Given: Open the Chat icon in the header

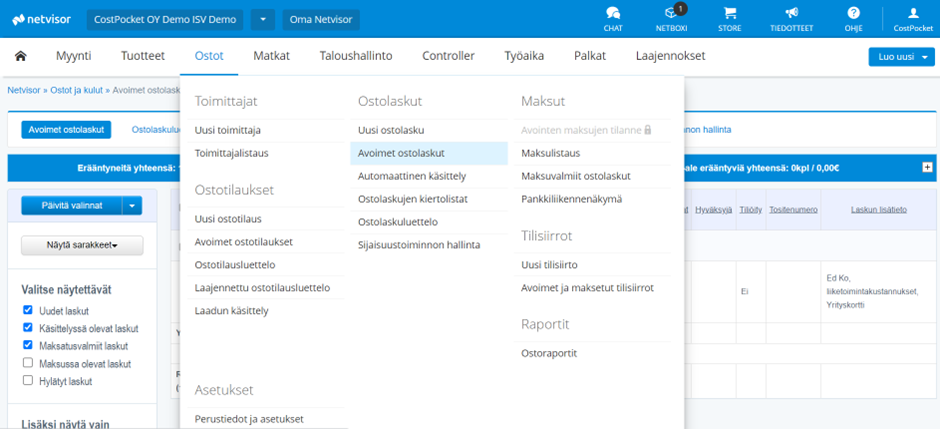Looking at the screenshot, I should (x=613, y=19).
